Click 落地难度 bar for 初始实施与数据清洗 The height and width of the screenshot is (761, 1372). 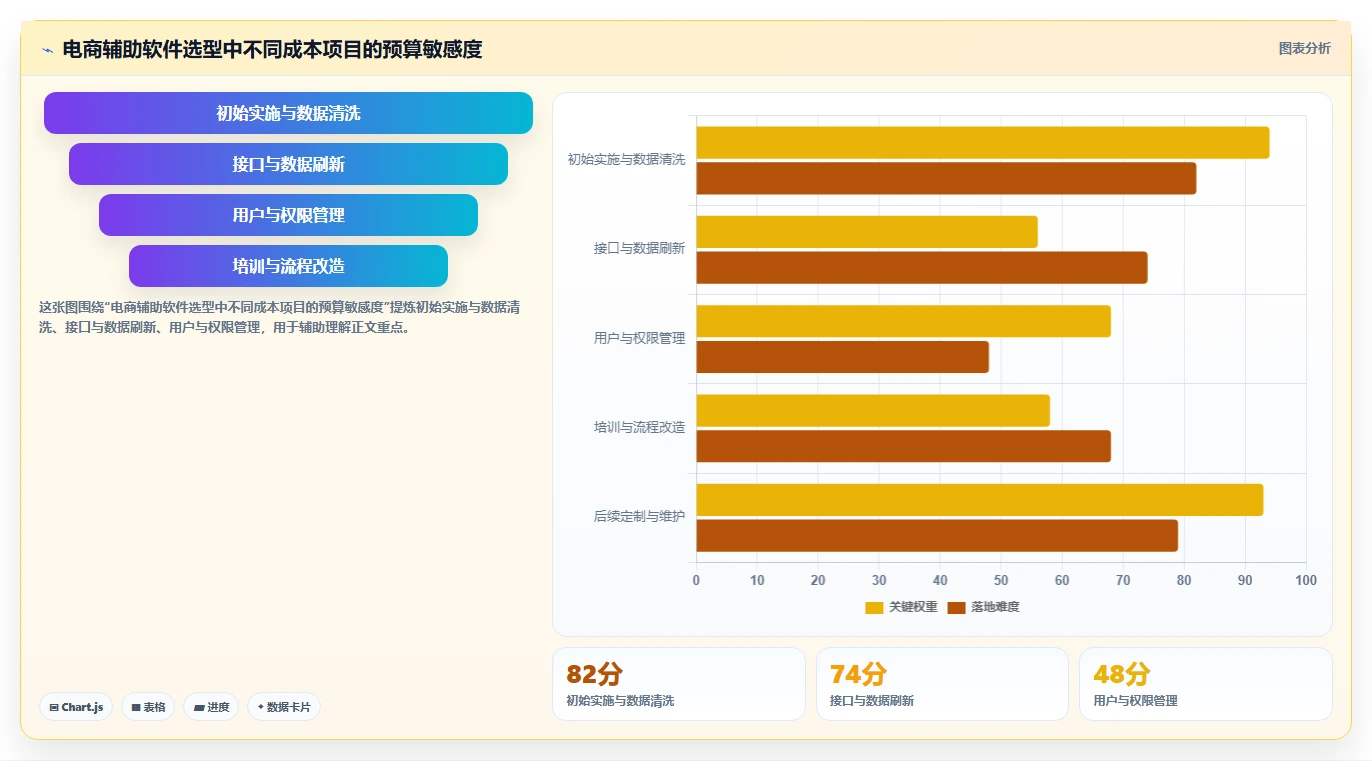[x=946, y=179]
